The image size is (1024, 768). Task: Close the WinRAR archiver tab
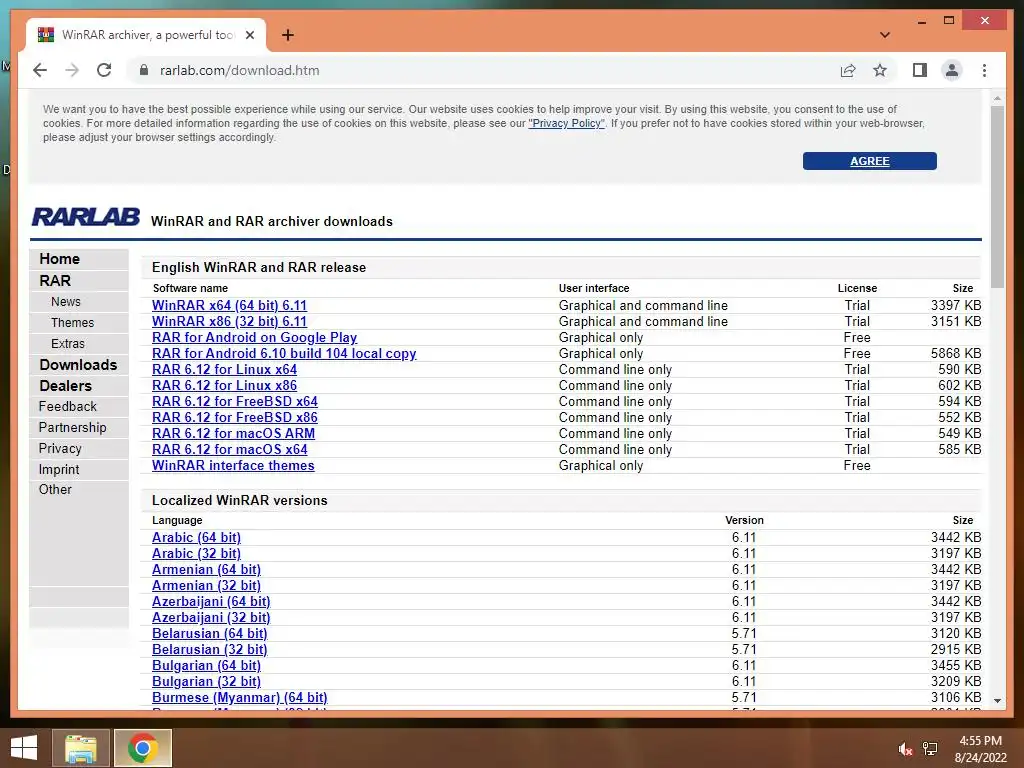tap(249, 35)
